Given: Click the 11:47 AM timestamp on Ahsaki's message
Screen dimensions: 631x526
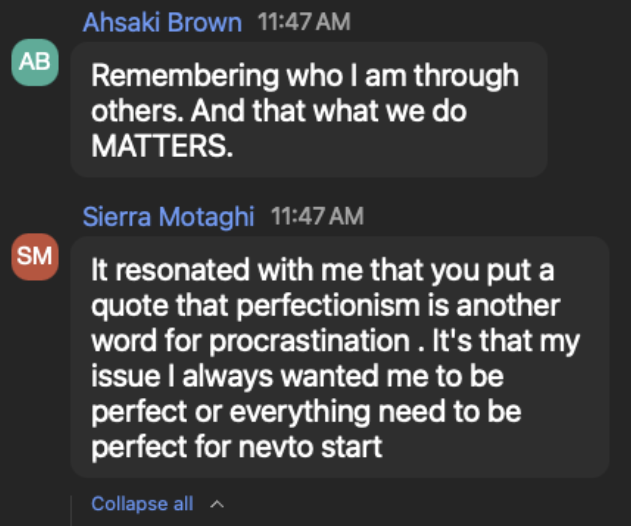Looking at the screenshot, I should pyautogui.click(x=304, y=22).
